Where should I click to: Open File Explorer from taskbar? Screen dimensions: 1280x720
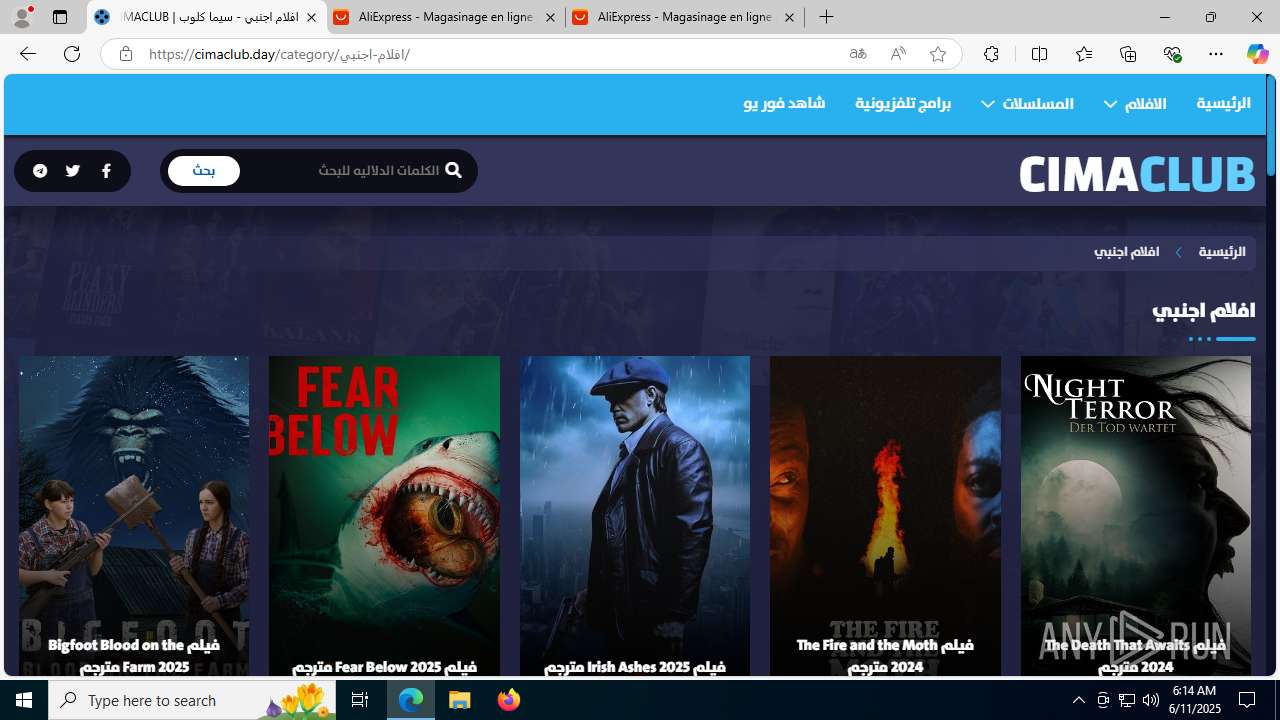click(x=460, y=700)
